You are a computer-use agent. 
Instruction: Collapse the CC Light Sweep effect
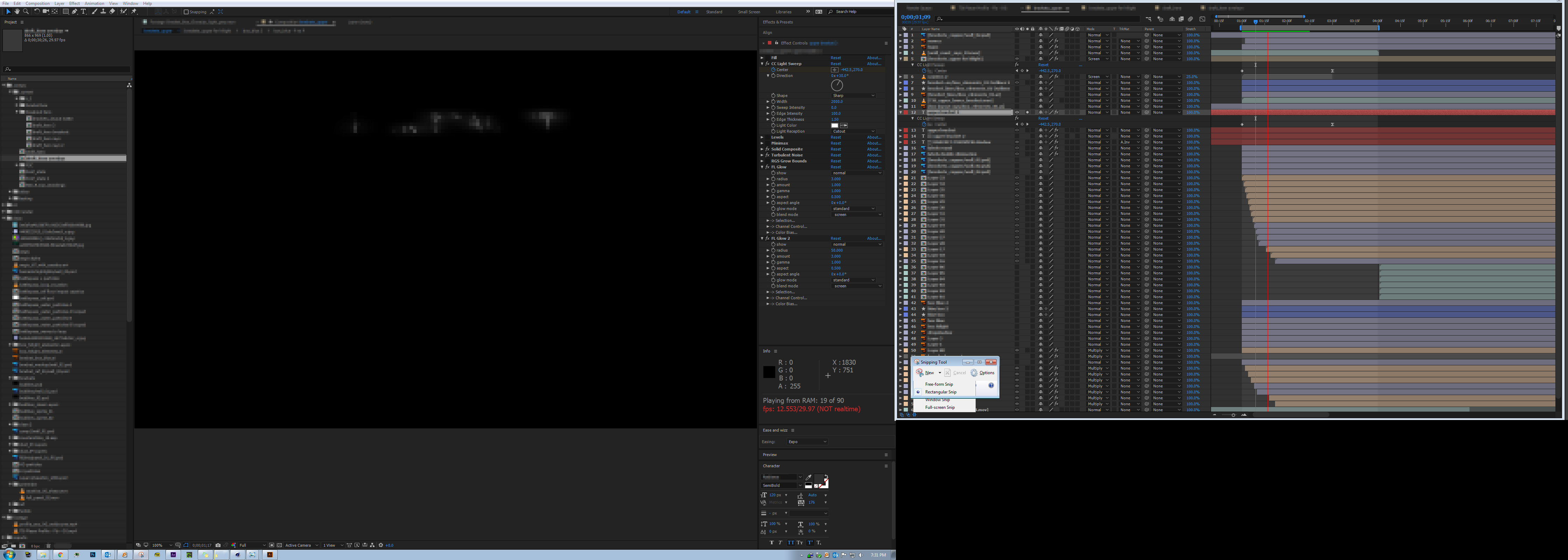[x=762, y=64]
